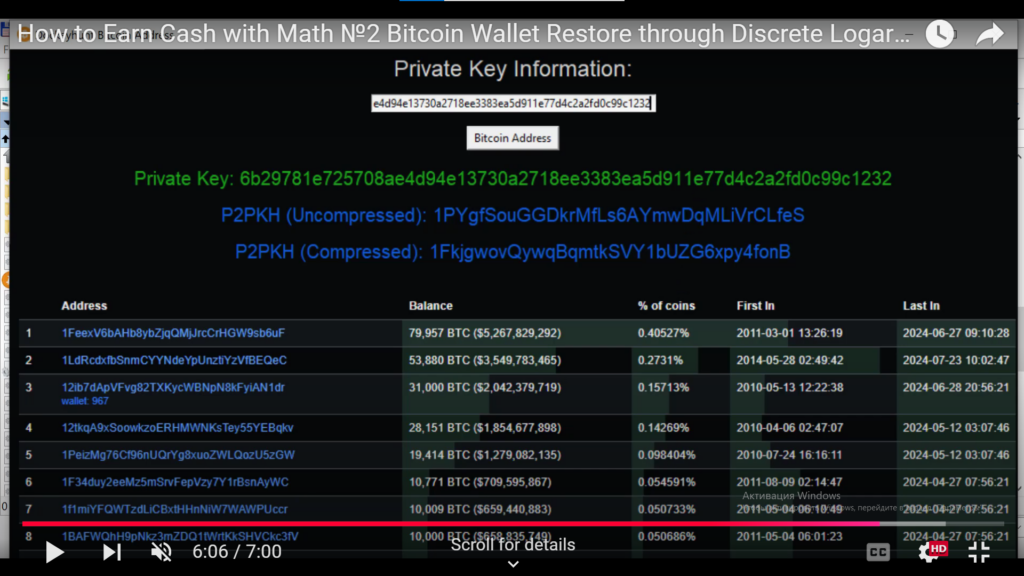The height and width of the screenshot is (576, 1024).
Task: Click the 6:06 / 7:00 time display
Action: click(x=236, y=552)
